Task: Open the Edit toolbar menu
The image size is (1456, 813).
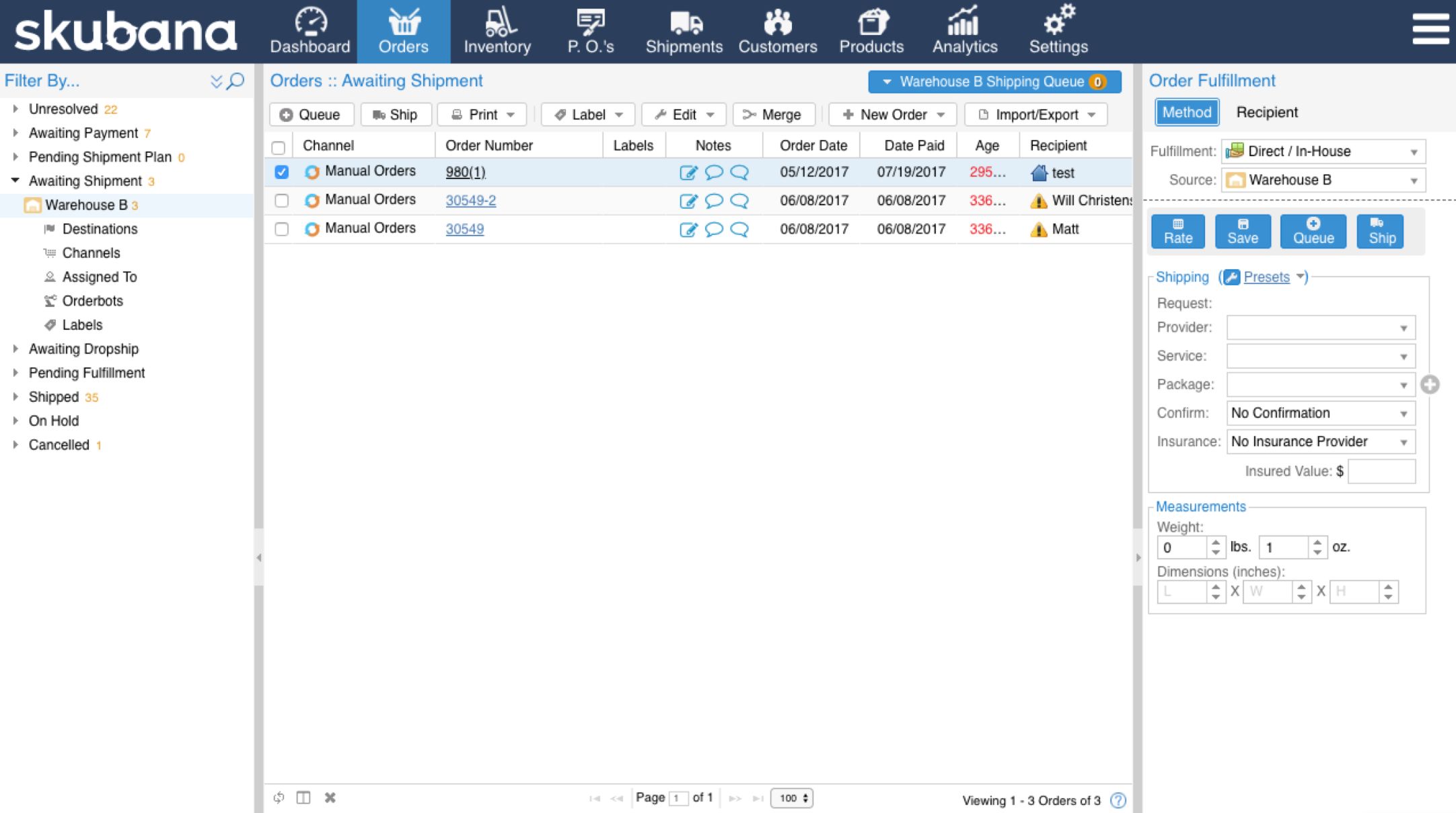Action: (684, 114)
